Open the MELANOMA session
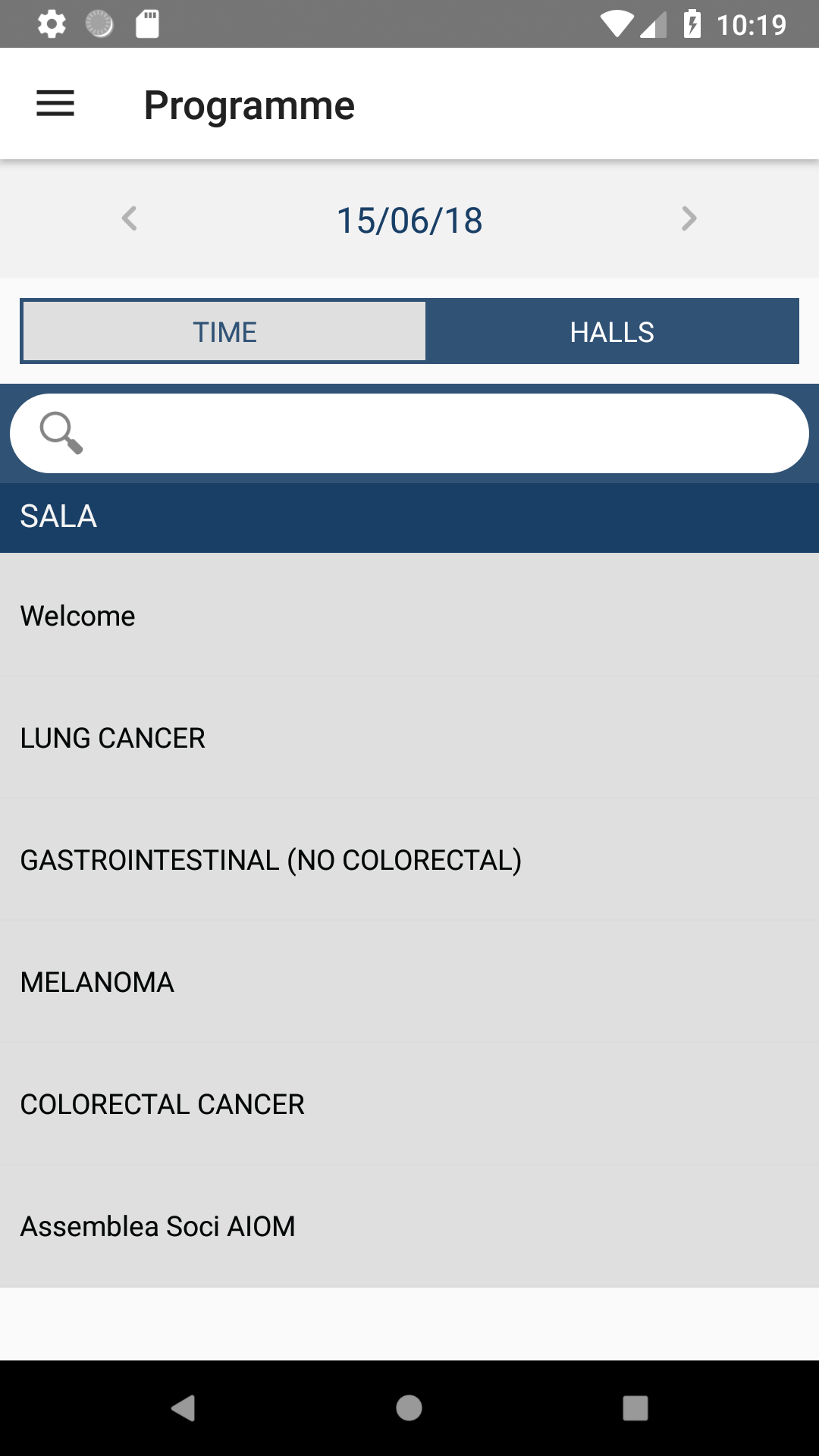Image resolution: width=819 pixels, height=1456 pixels. [x=409, y=982]
